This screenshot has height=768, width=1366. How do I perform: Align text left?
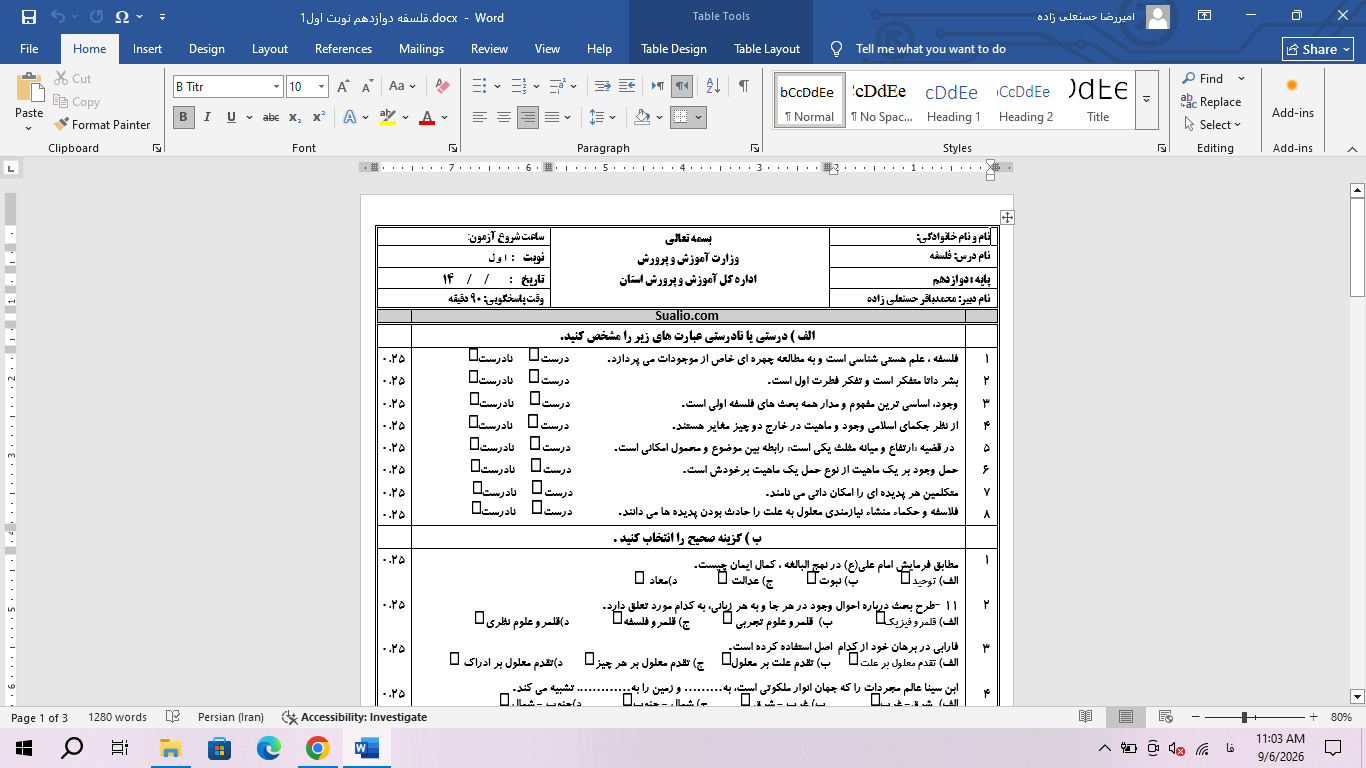[479, 117]
